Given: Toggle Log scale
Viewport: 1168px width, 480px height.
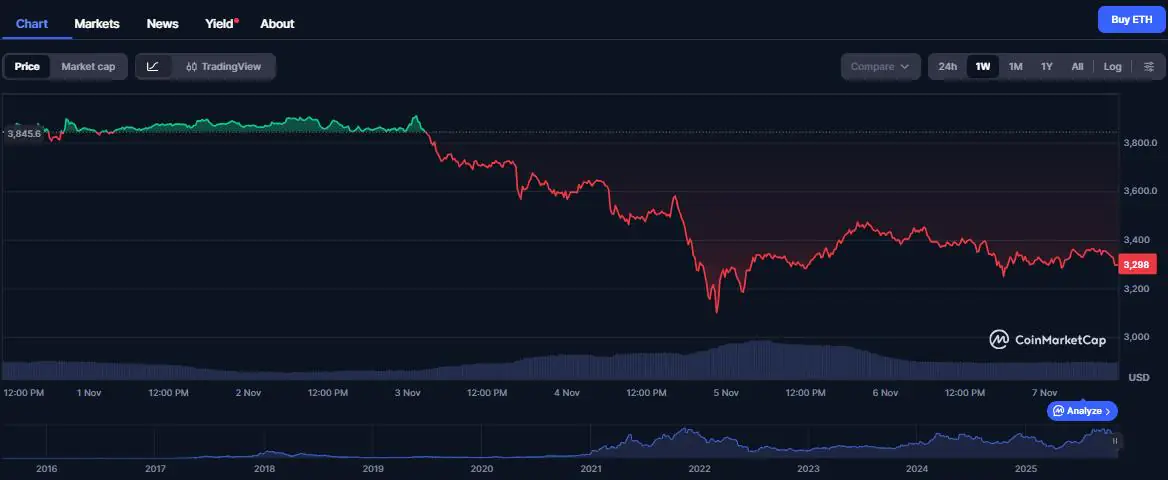Looking at the screenshot, I should 1112,66.
